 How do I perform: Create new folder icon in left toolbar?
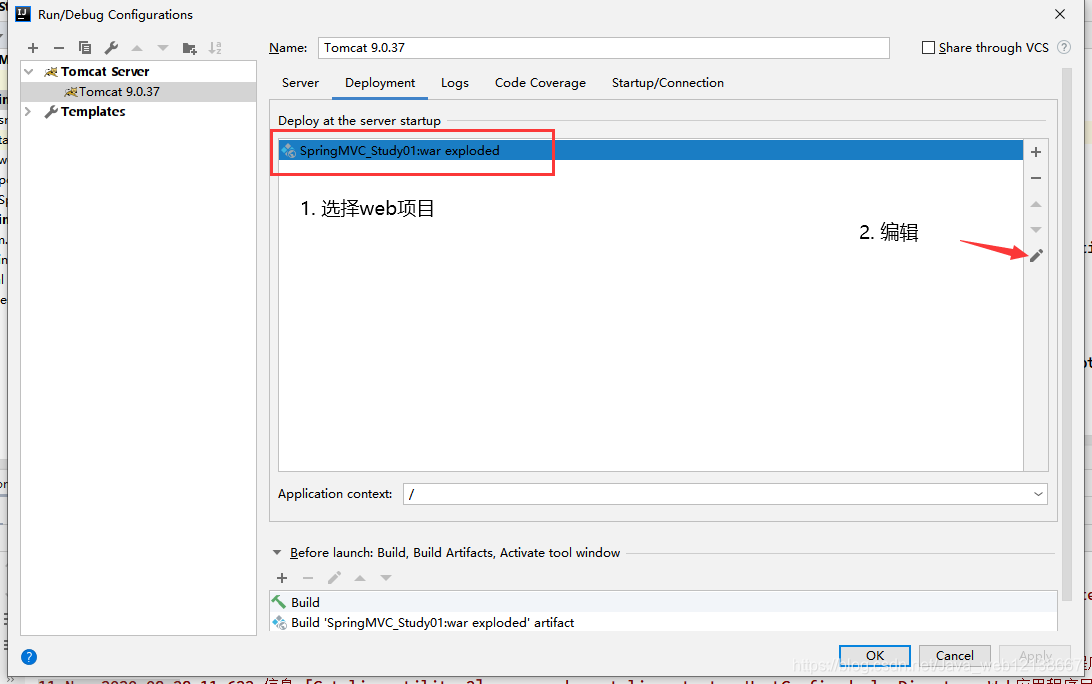click(x=189, y=48)
